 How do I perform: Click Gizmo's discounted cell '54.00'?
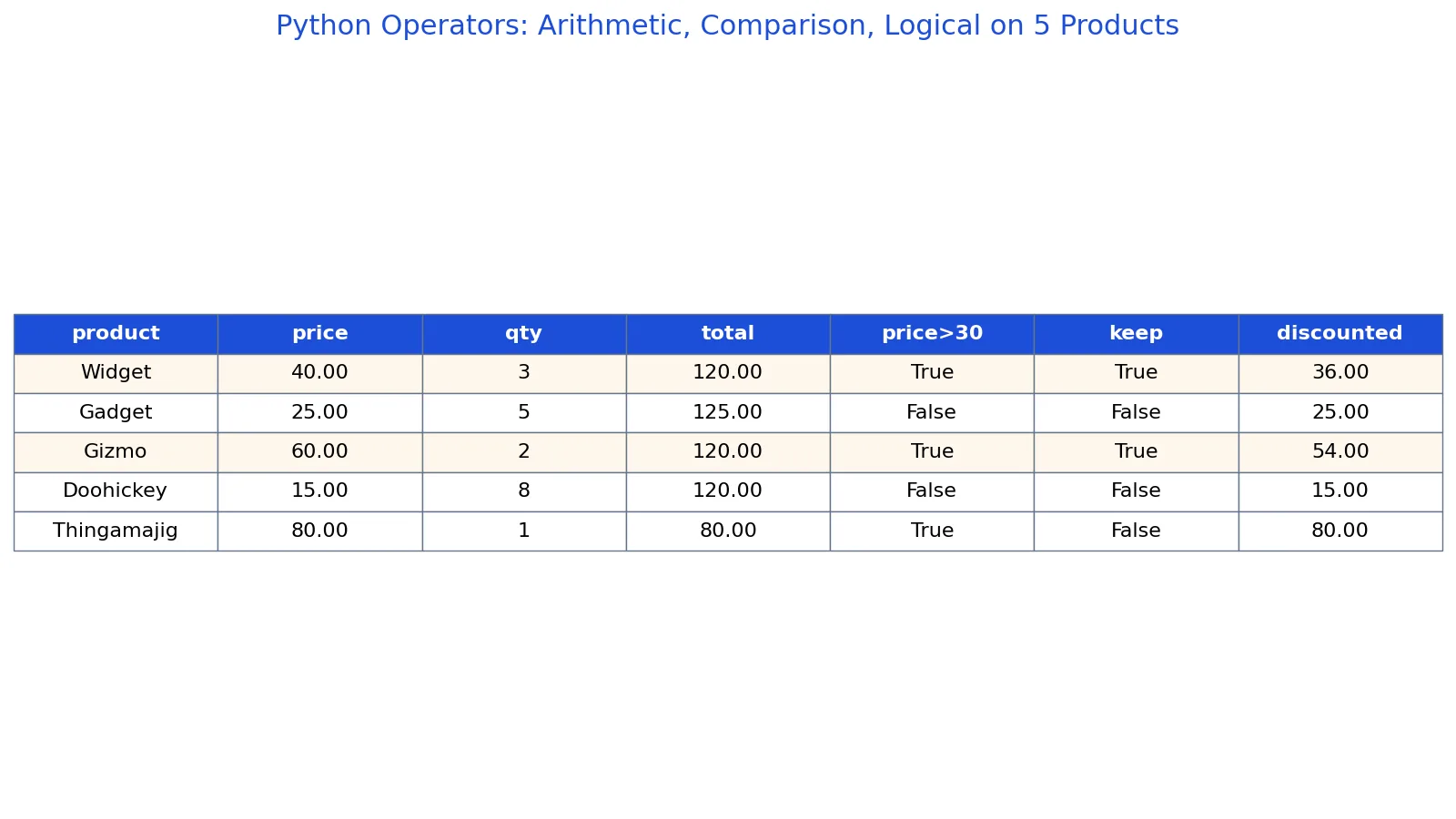pyautogui.click(x=1340, y=452)
